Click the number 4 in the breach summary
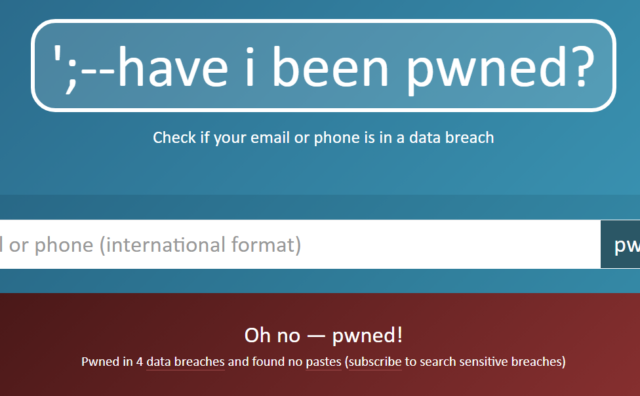 click(x=140, y=362)
